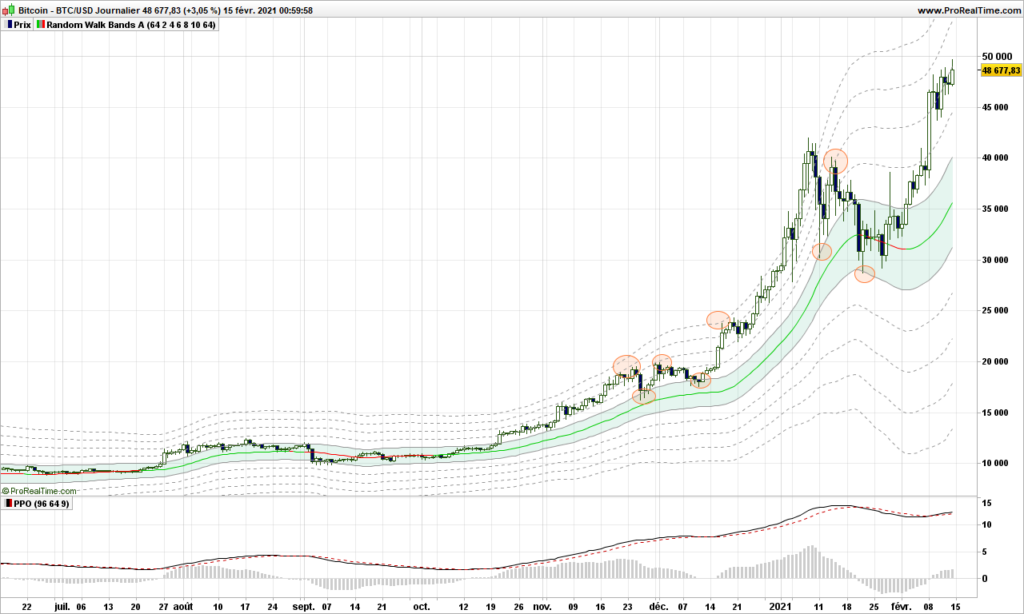
Task: Click the PPO scale value 0
Action: click(x=985, y=579)
